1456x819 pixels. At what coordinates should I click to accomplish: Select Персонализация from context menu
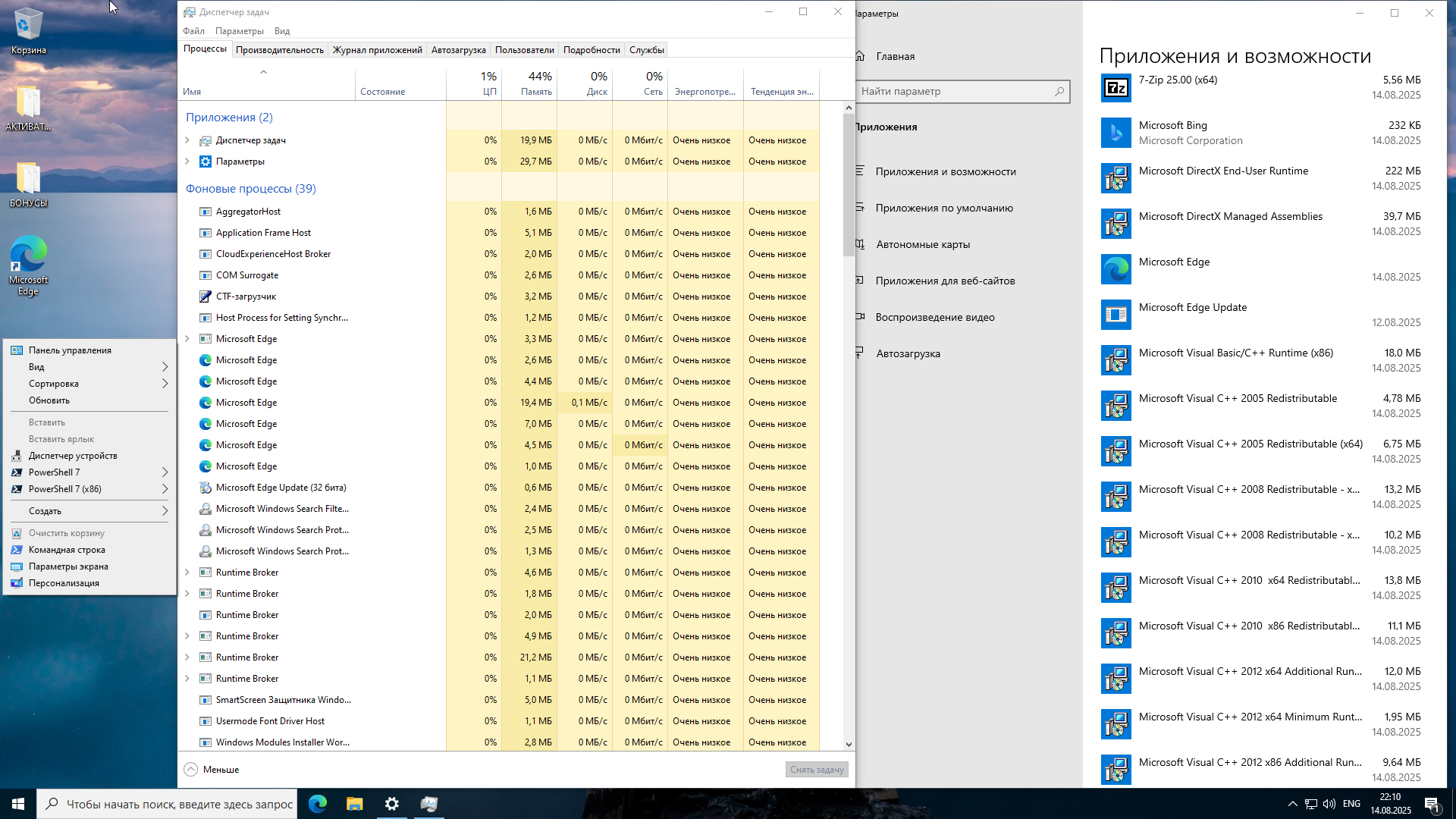pos(89,583)
